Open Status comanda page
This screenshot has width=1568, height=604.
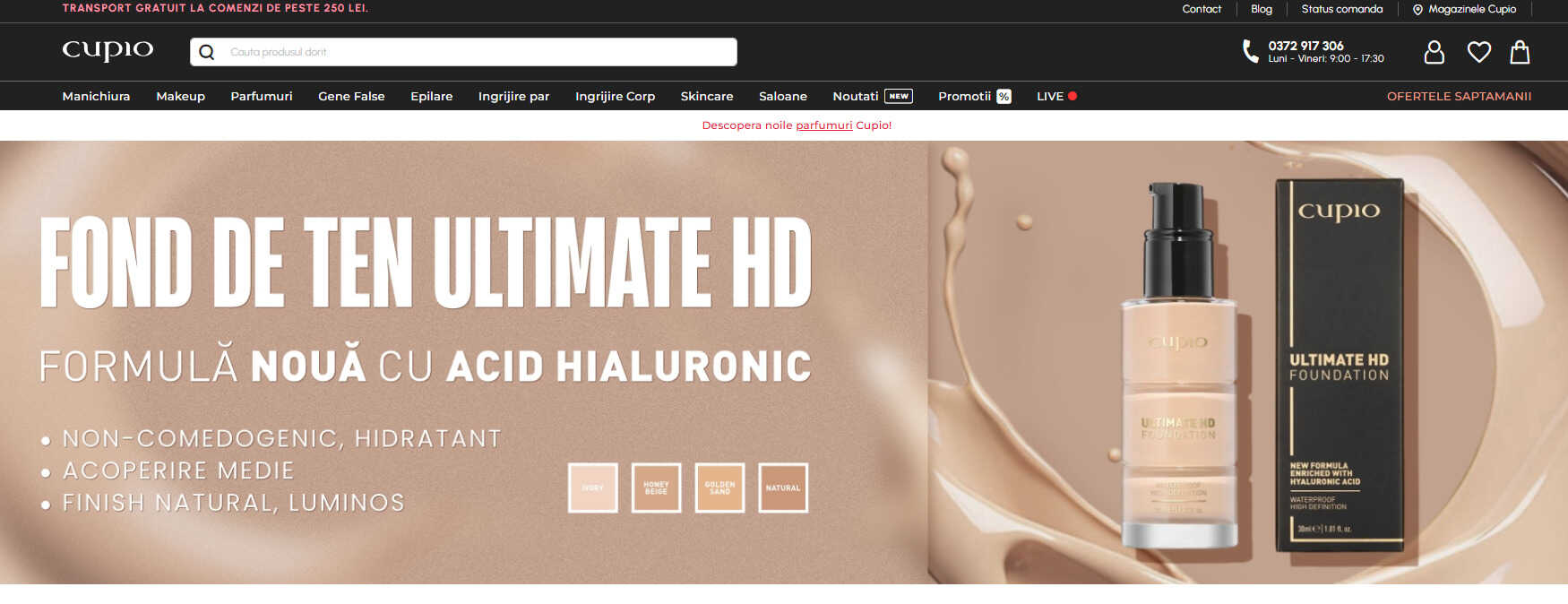(1341, 9)
